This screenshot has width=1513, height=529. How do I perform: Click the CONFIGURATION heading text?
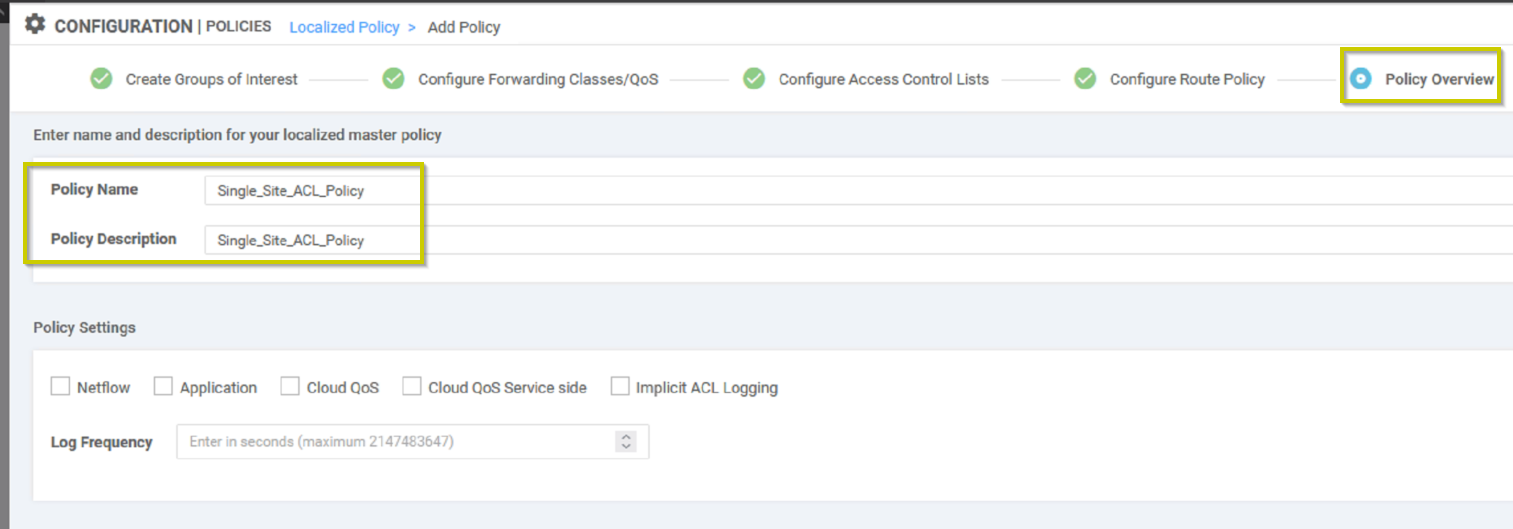pos(123,26)
